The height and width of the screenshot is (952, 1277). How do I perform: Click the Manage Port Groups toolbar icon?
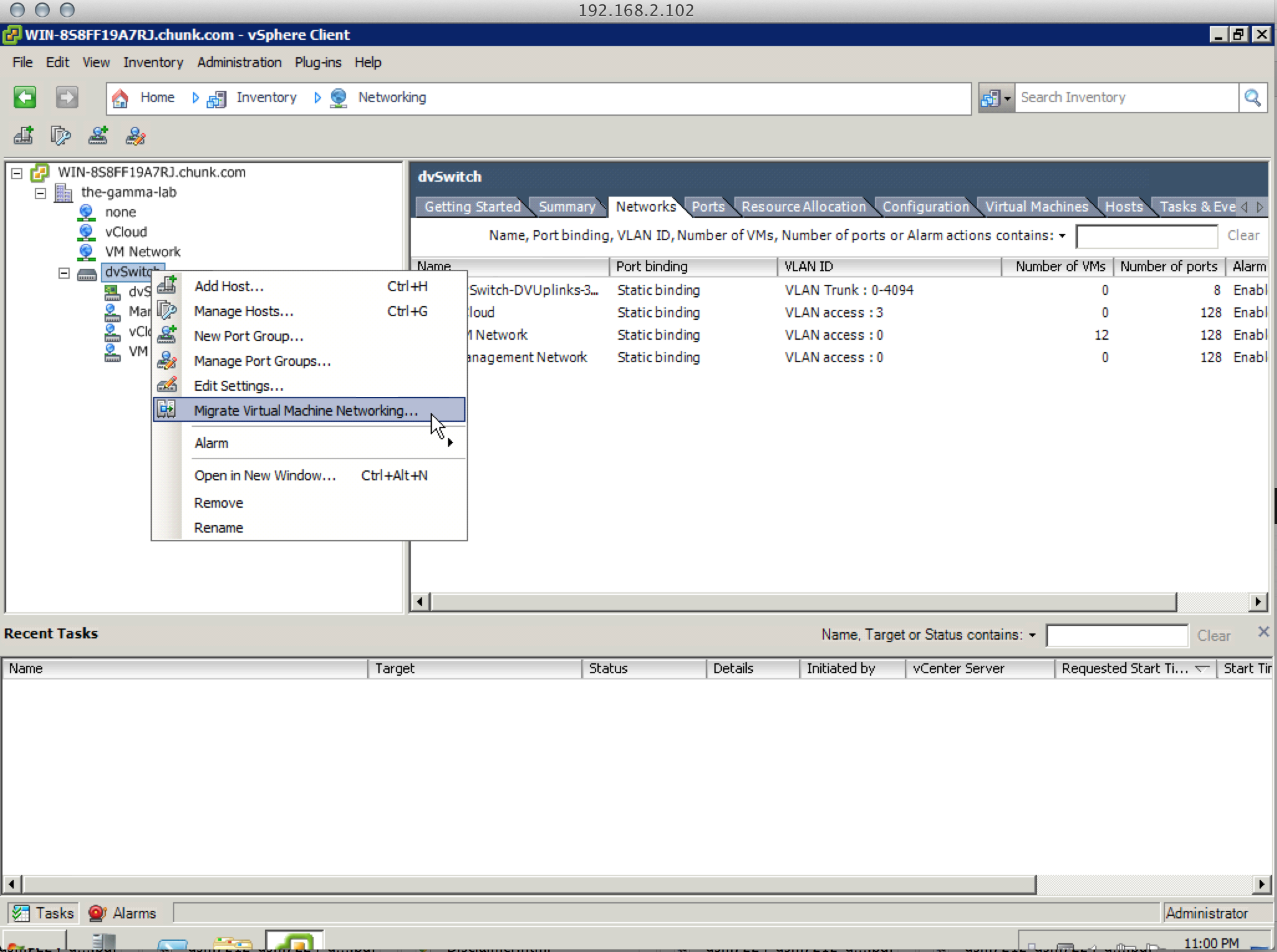click(136, 136)
